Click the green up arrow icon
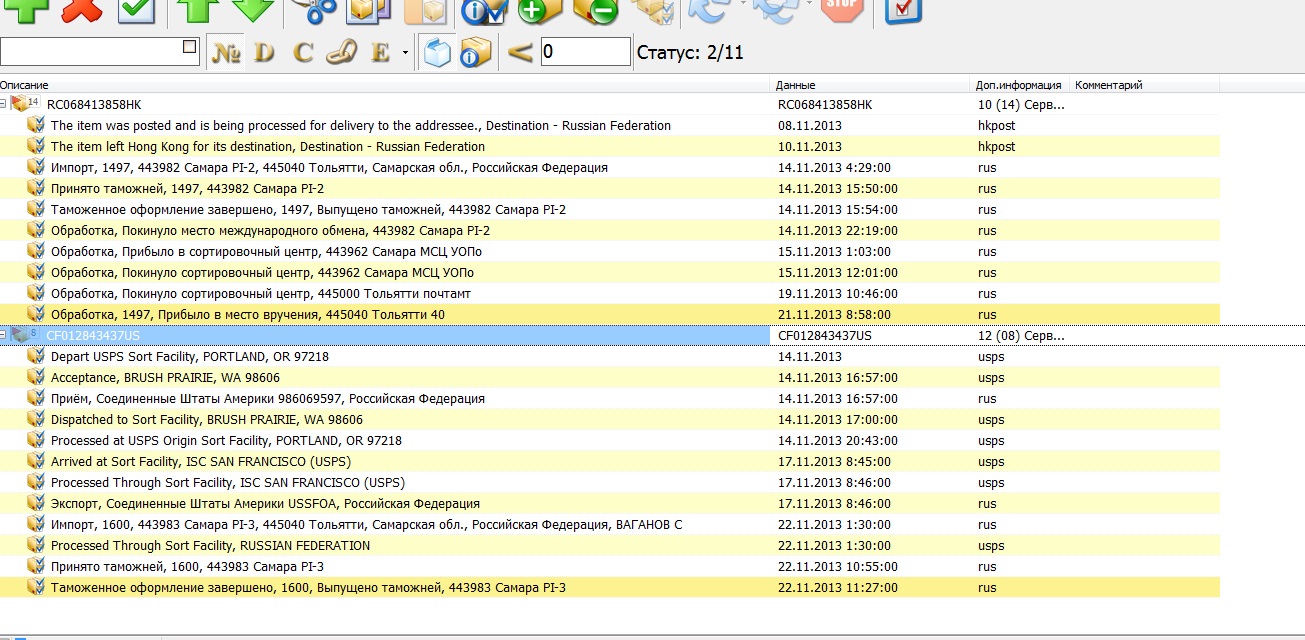The width and height of the screenshot is (1305, 640). [x=194, y=10]
